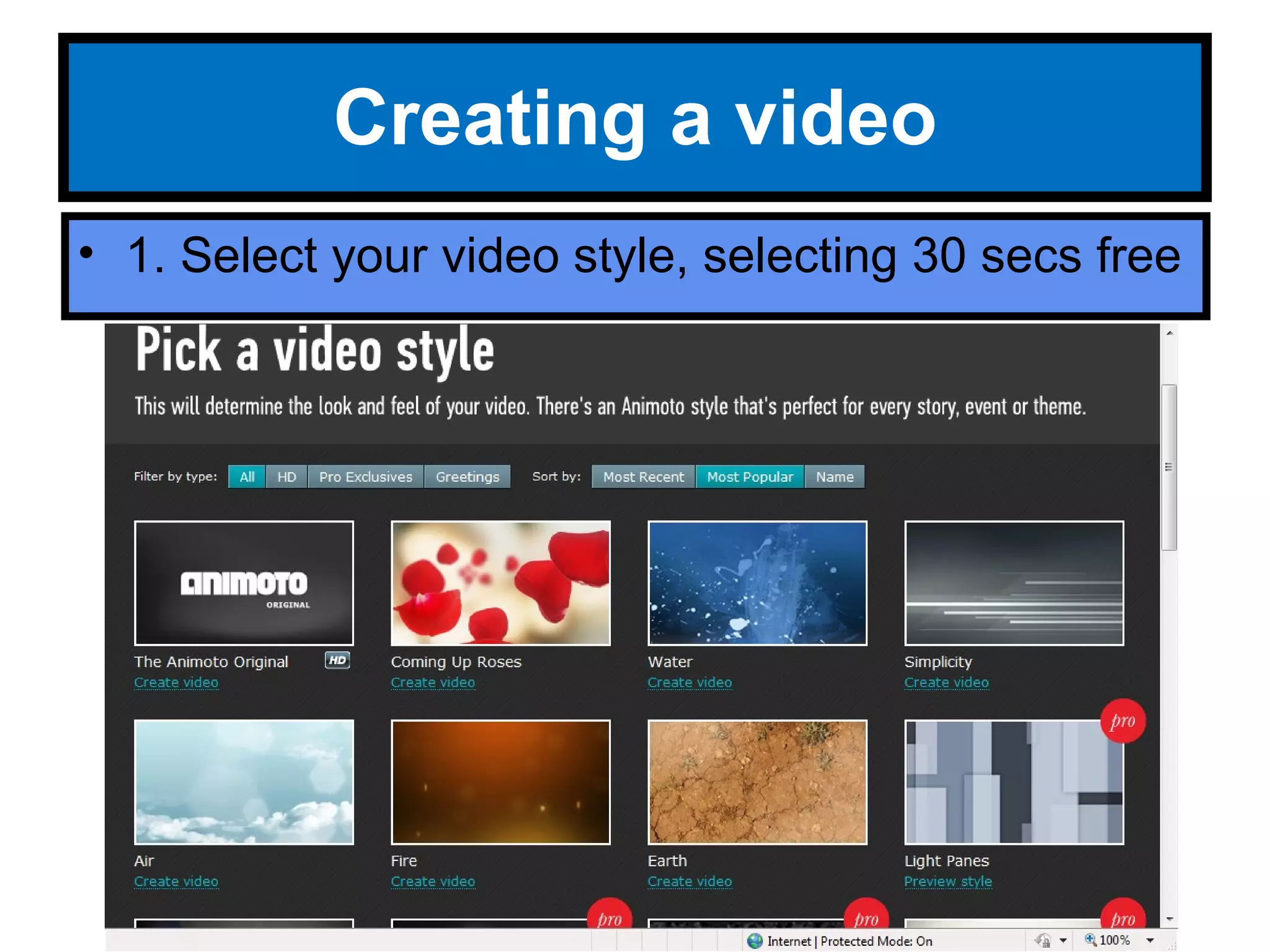Click Create video under Air
Viewport: 1270px width, 952px height.
pyautogui.click(x=176, y=881)
